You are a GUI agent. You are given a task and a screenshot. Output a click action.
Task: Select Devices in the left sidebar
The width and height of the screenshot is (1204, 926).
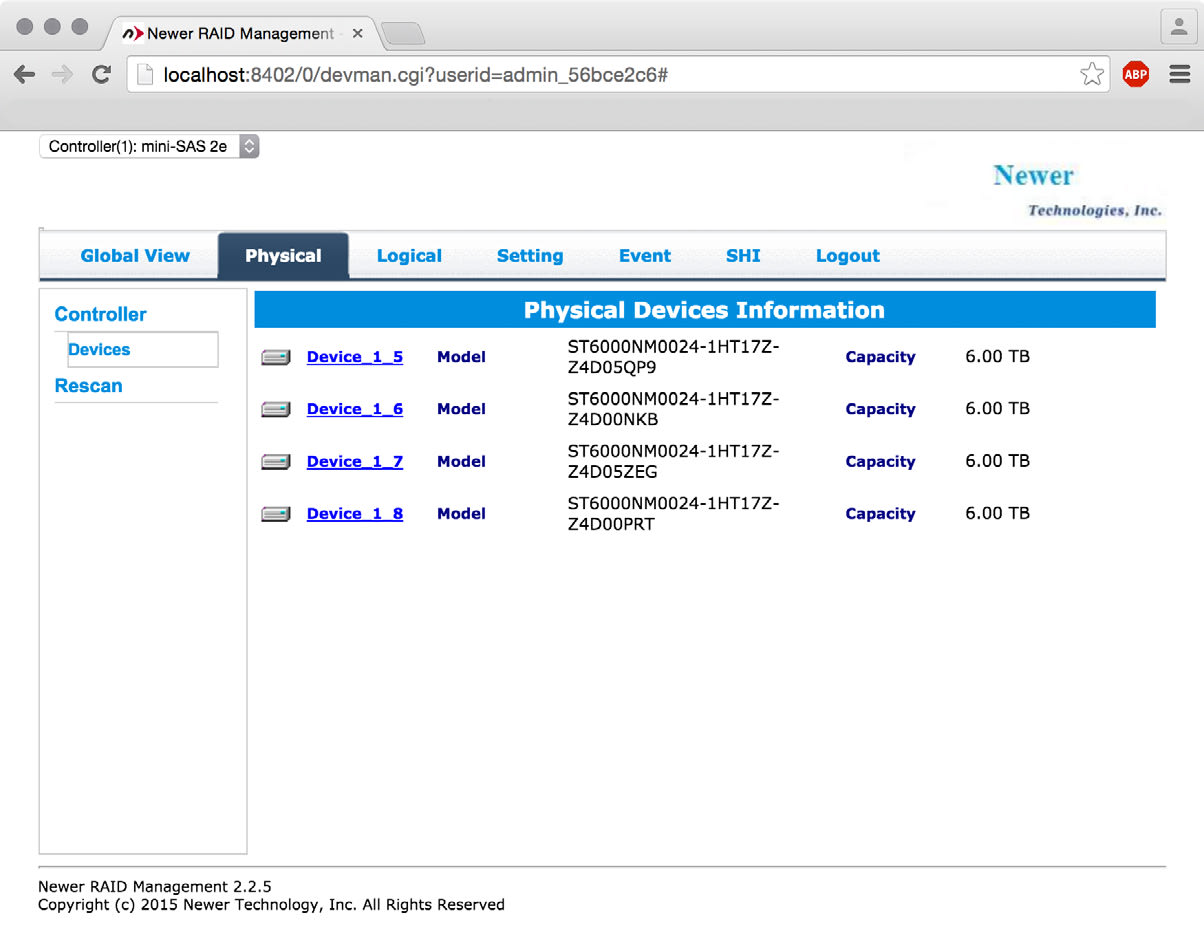pyautogui.click(x=99, y=350)
